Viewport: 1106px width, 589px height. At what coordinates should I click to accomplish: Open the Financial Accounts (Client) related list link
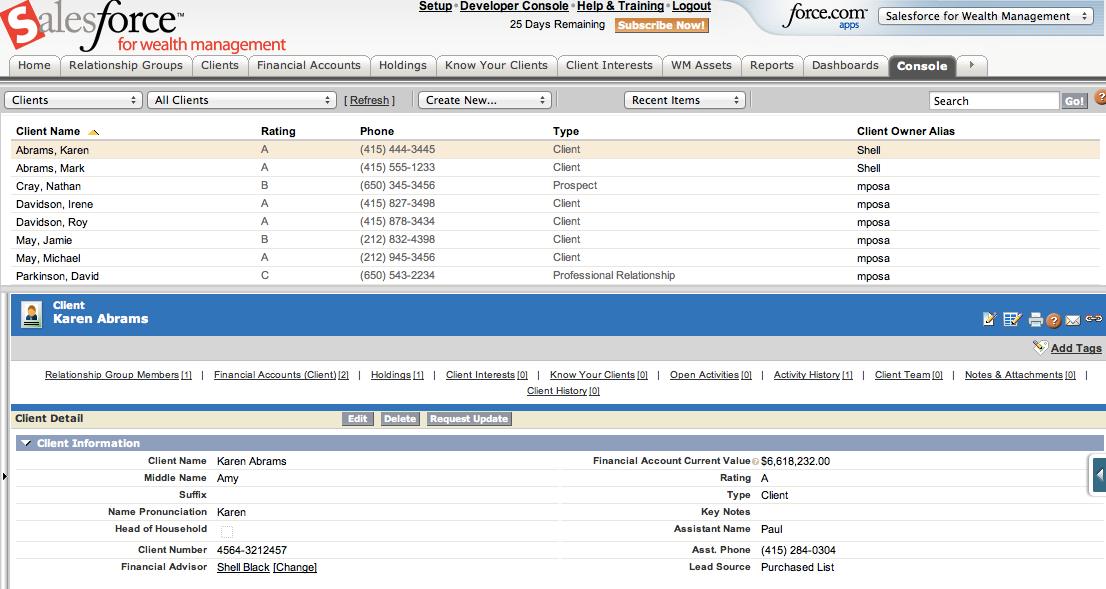[x=281, y=375]
